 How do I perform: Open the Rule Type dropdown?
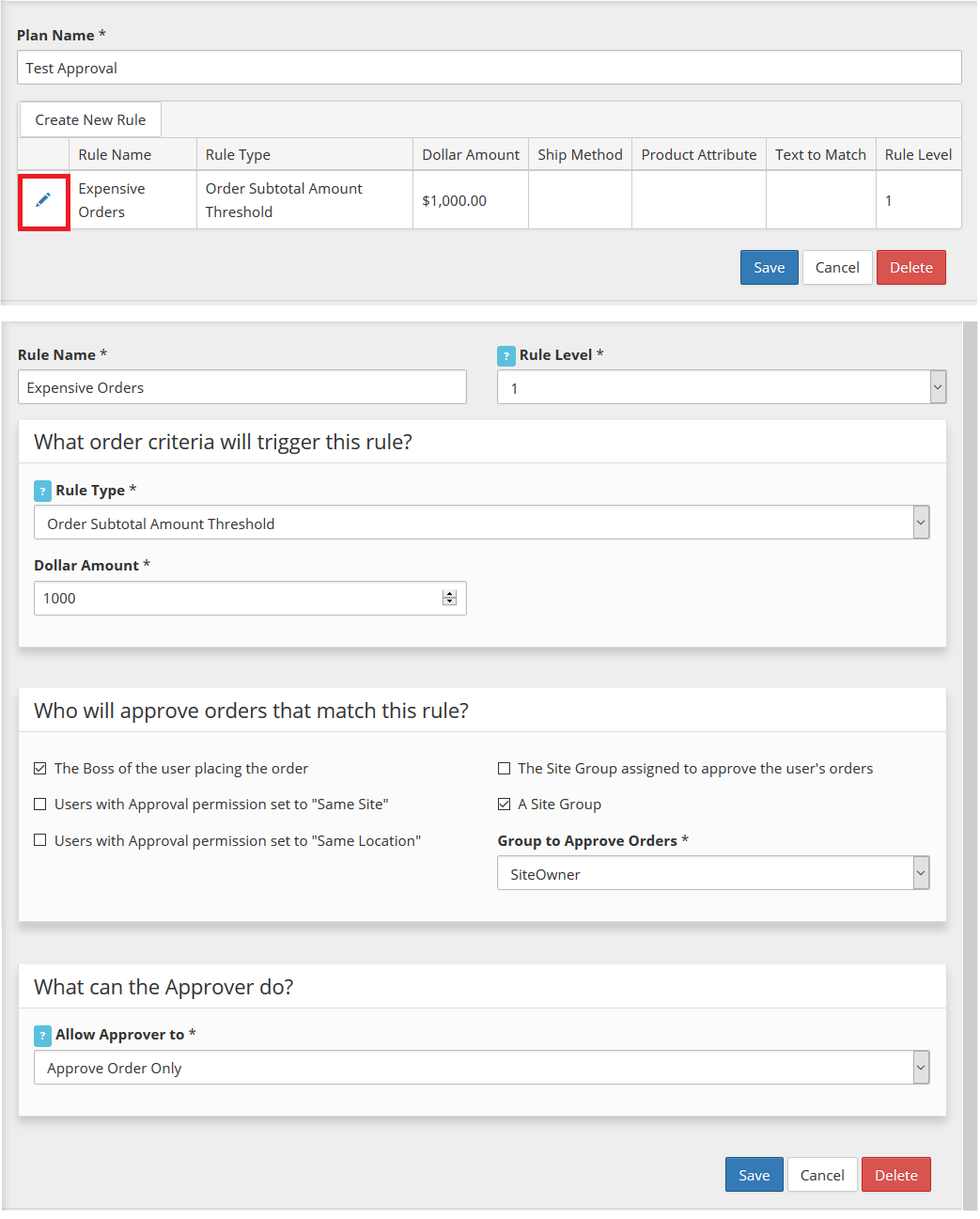481,523
